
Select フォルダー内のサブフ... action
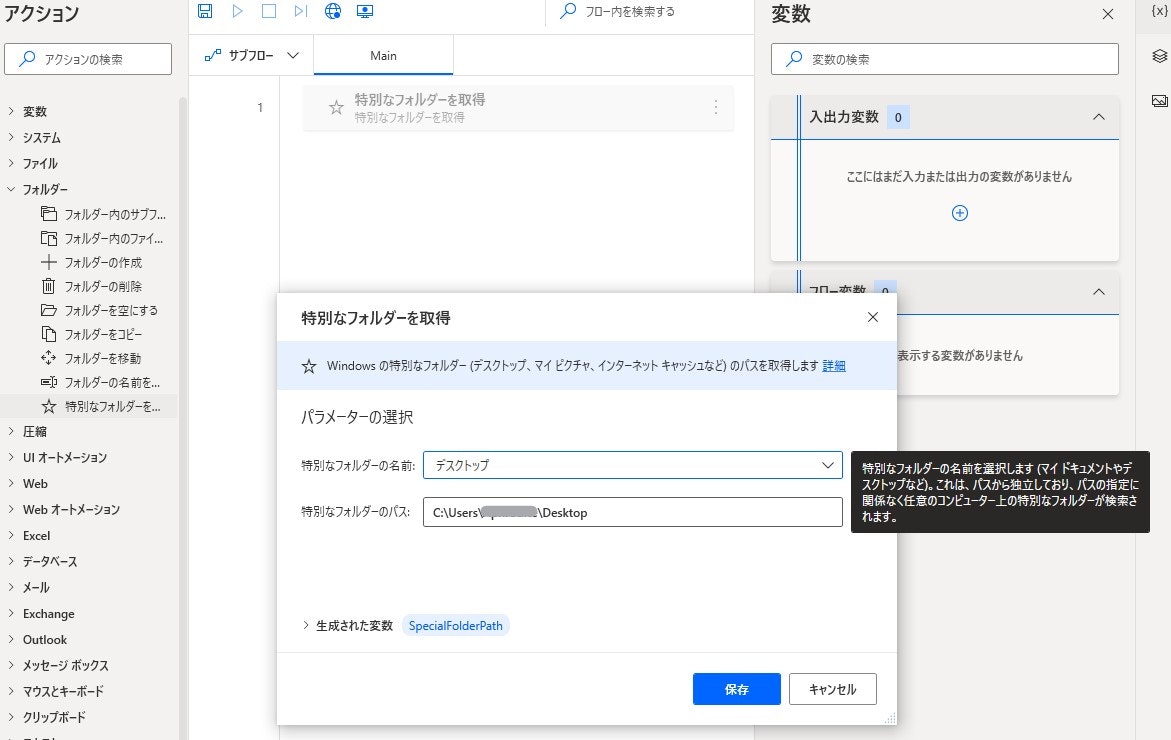click(x=104, y=214)
